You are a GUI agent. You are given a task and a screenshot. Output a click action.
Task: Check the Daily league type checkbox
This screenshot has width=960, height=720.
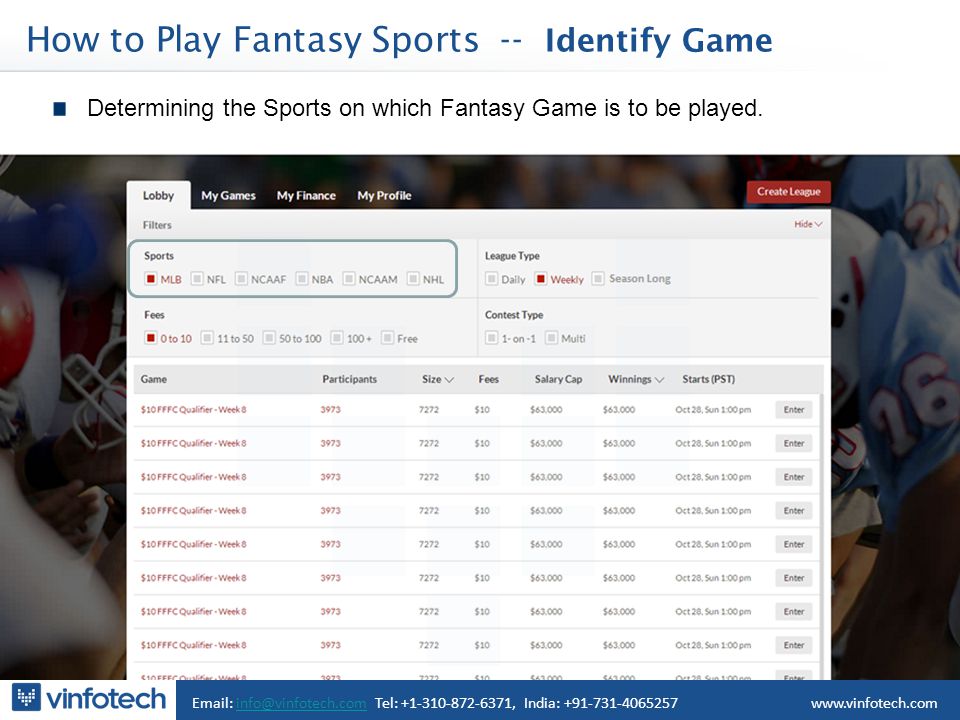tap(491, 279)
